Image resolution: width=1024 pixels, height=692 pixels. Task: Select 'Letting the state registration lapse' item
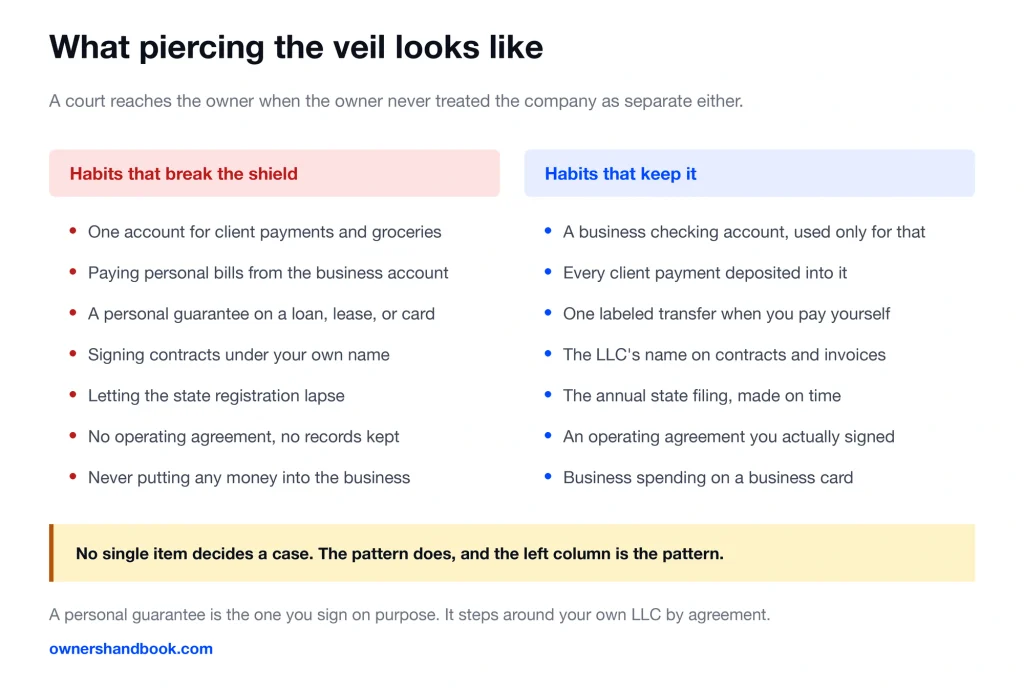(216, 396)
